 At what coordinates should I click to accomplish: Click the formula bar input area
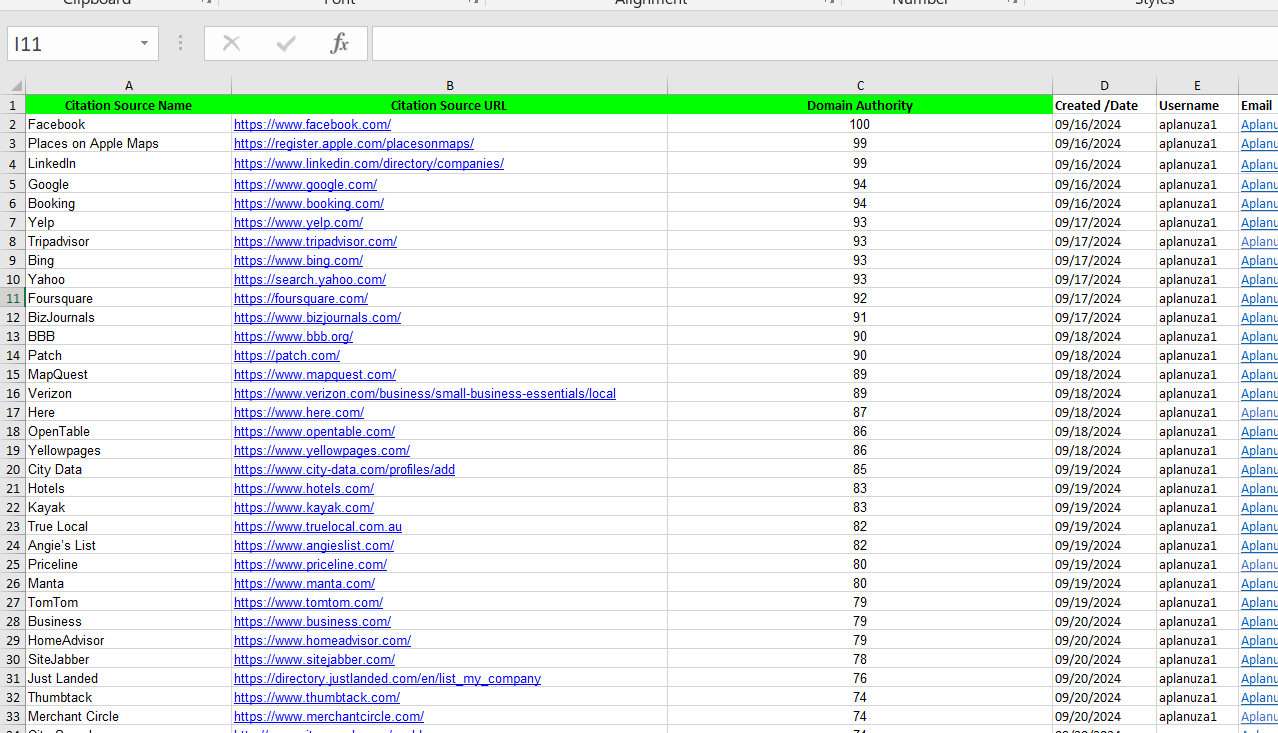coord(825,44)
